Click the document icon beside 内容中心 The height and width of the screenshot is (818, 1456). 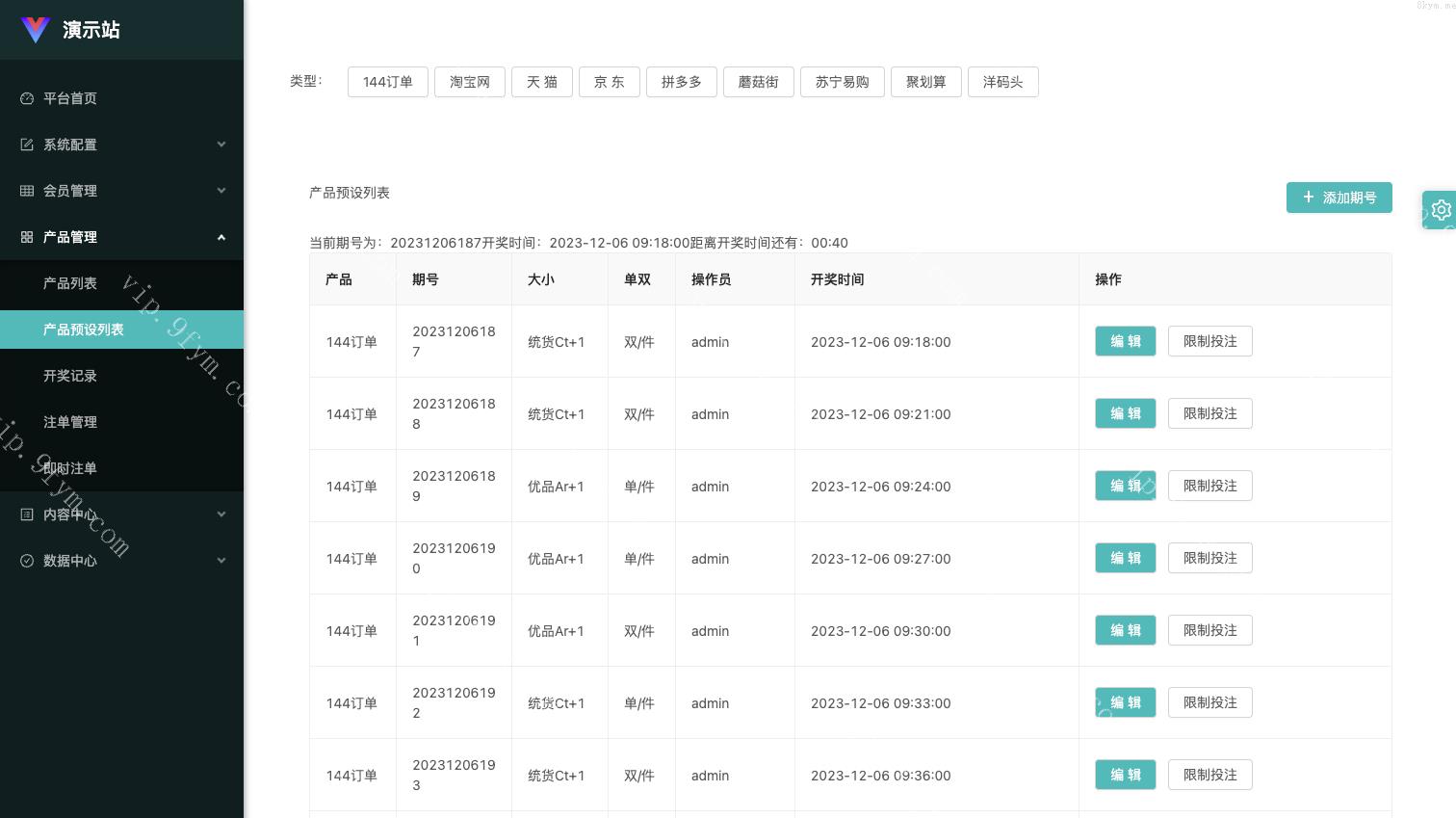pyautogui.click(x=27, y=515)
